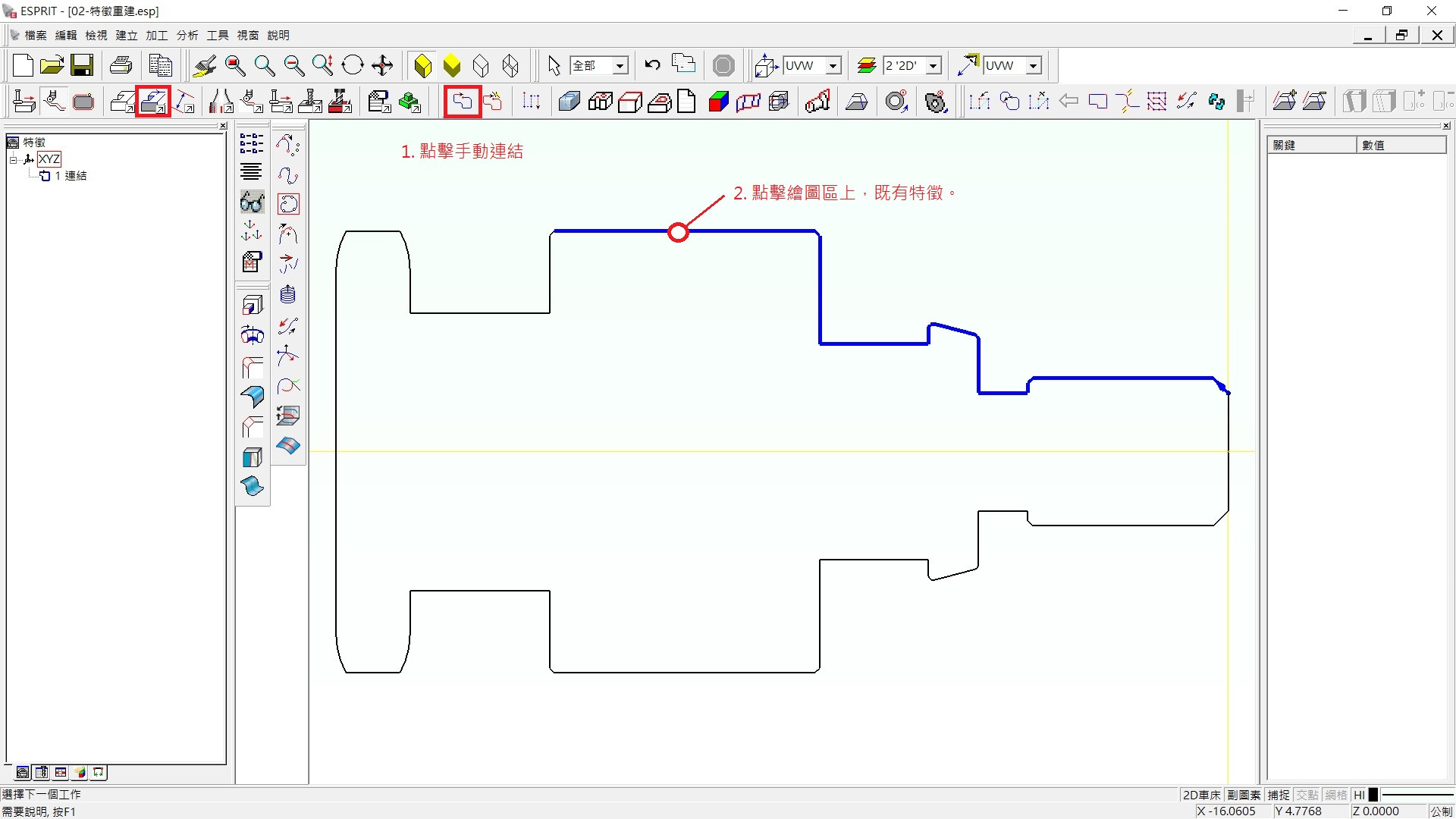The width and height of the screenshot is (1456, 819).
Task: Click the print icon
Action: coord(121,65)
